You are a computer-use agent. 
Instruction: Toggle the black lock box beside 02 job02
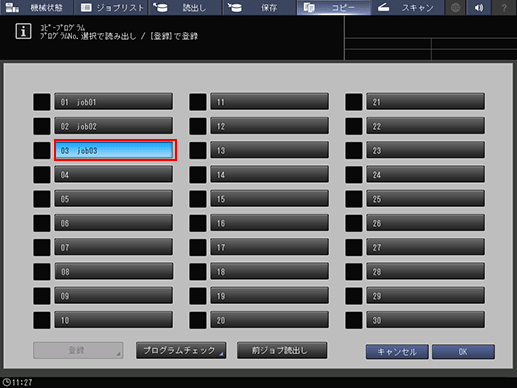pyautogui.click(x=42, y=126)
